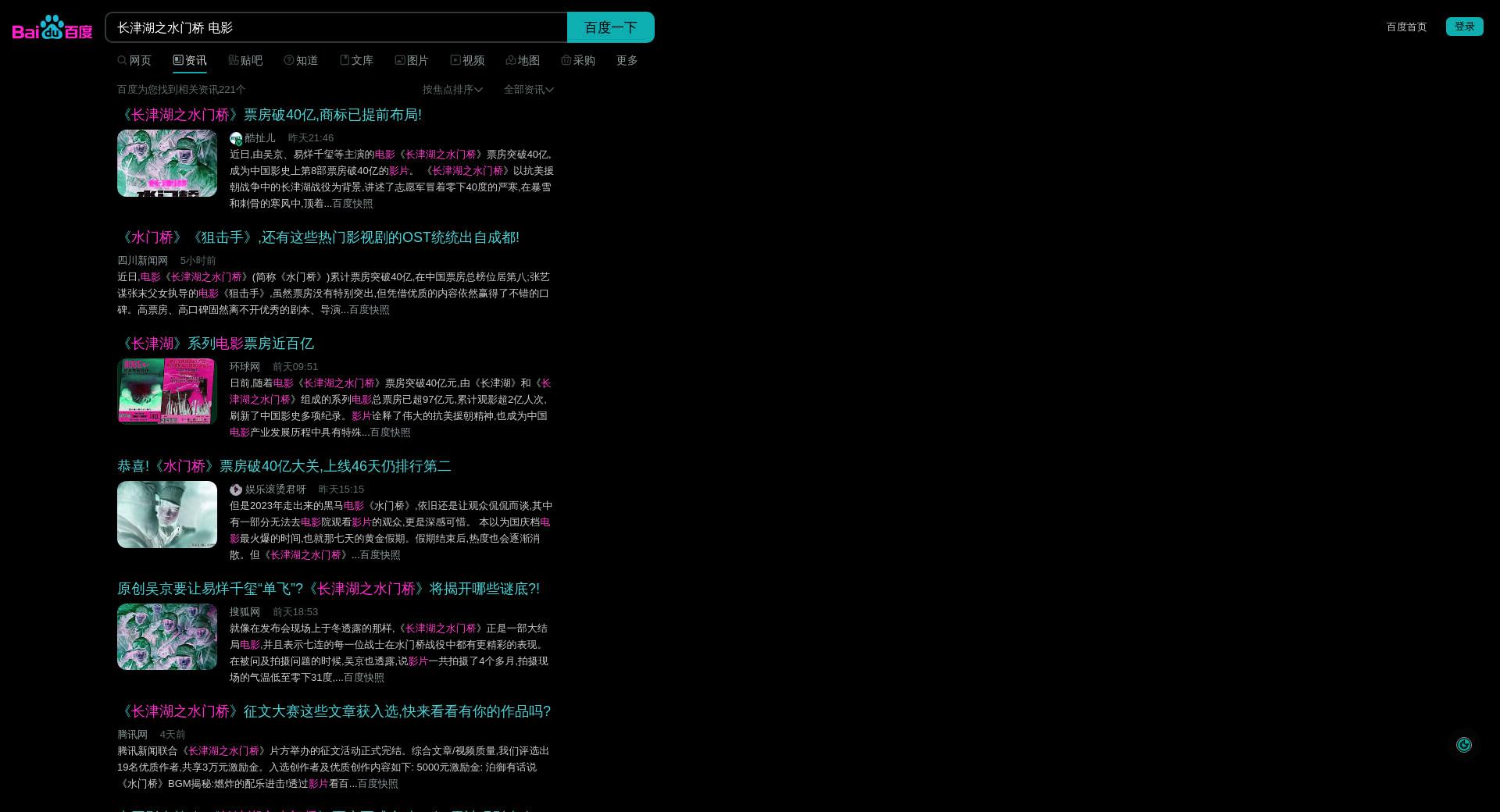Open 百度快照 for the 搜狐网 result

[x=364, y=678]
